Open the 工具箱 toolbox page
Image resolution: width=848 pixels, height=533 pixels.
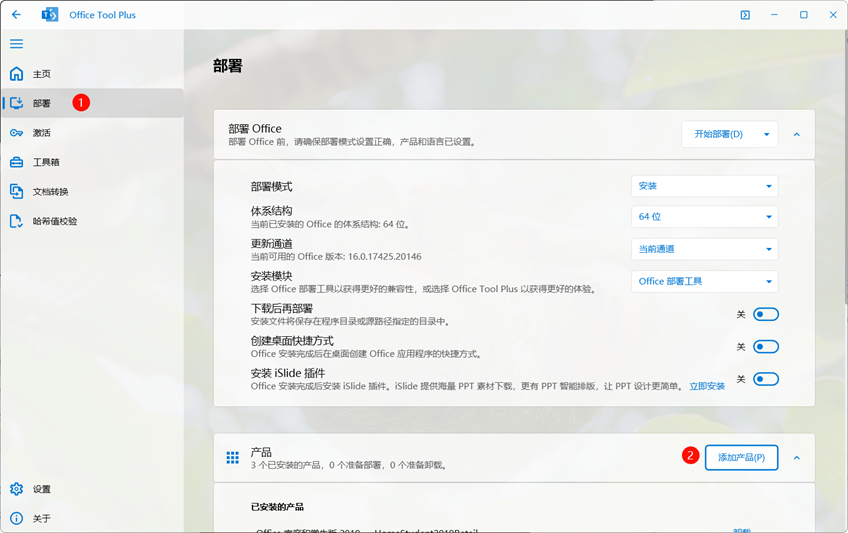[x=92, y=162]
